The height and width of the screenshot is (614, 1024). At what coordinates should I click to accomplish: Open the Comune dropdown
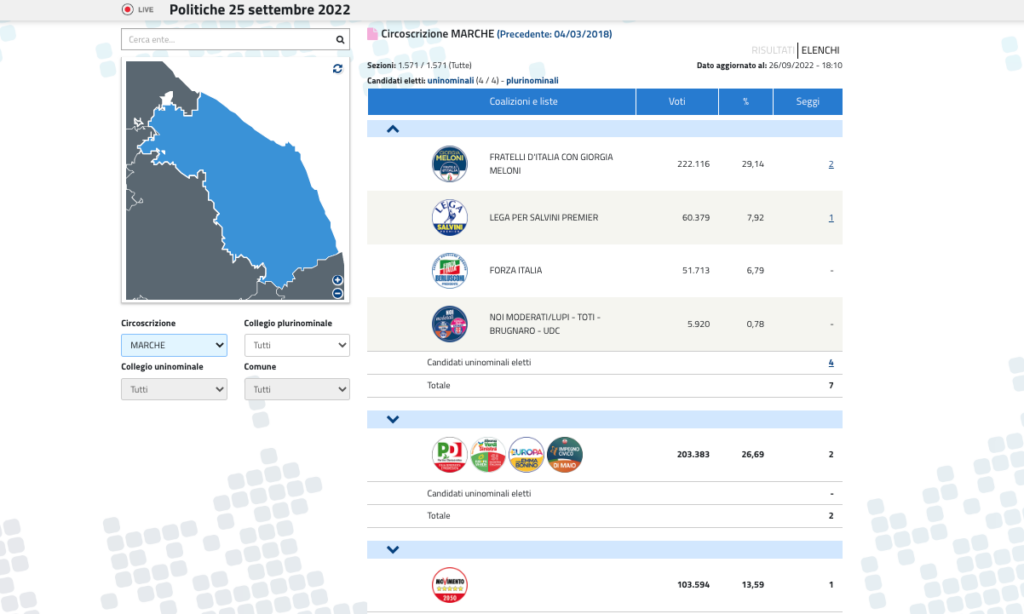297,389
